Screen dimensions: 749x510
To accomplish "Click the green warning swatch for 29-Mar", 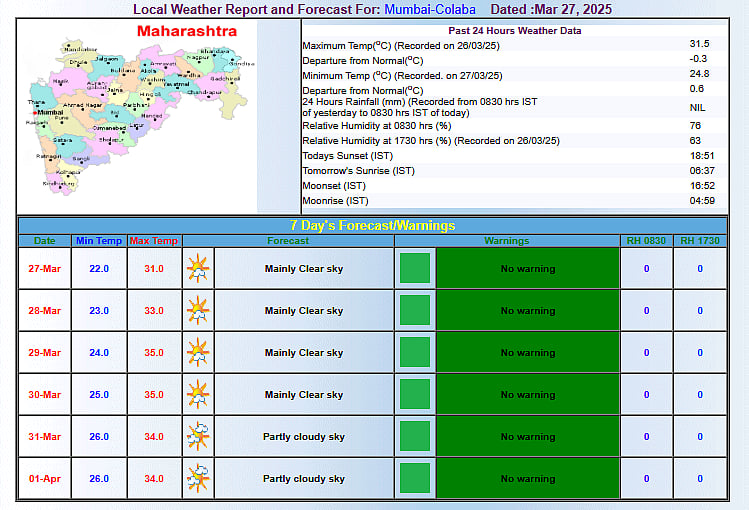I will pyautogui.click(x=415, y=352).
